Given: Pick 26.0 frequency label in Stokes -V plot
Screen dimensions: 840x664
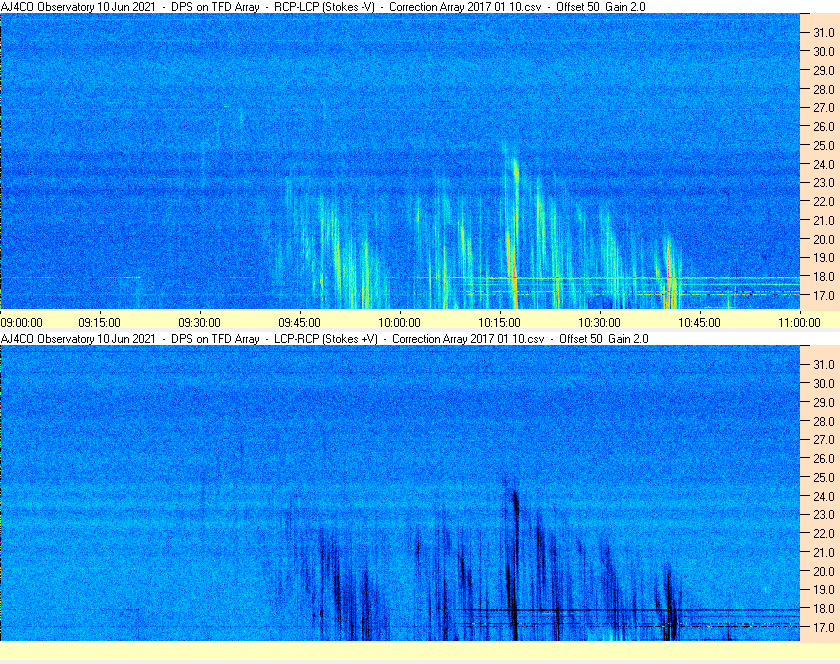Looking at the screenshot, I should click(824, 126).
